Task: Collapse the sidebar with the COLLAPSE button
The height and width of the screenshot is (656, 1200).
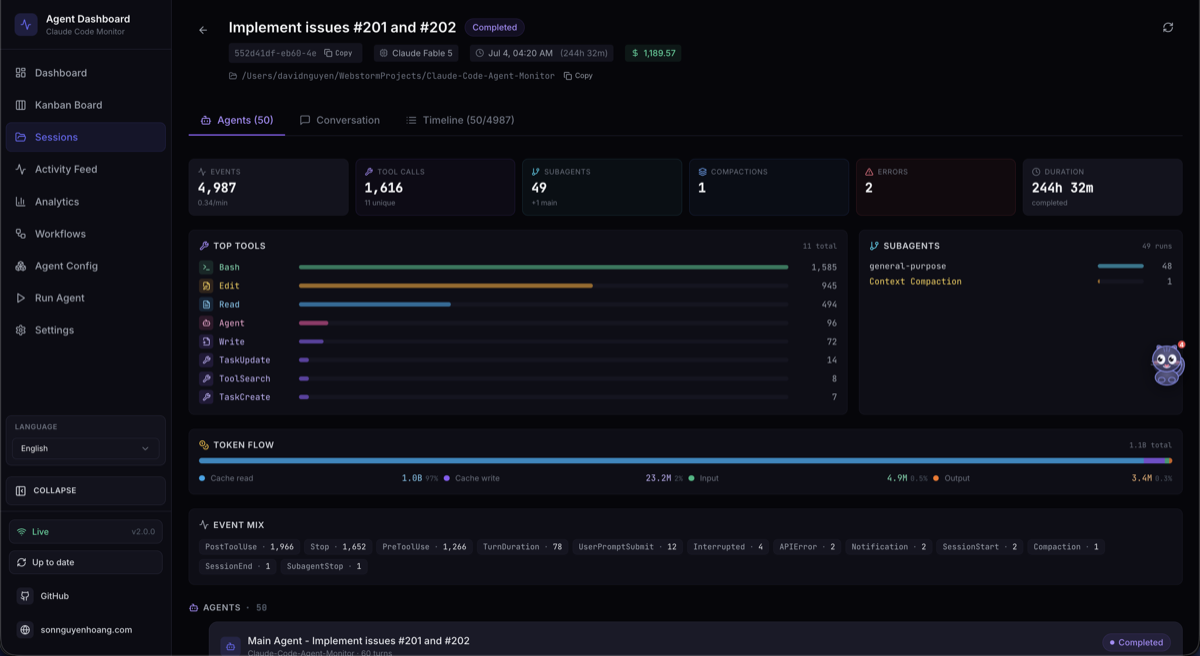Action: click(86, 490)
